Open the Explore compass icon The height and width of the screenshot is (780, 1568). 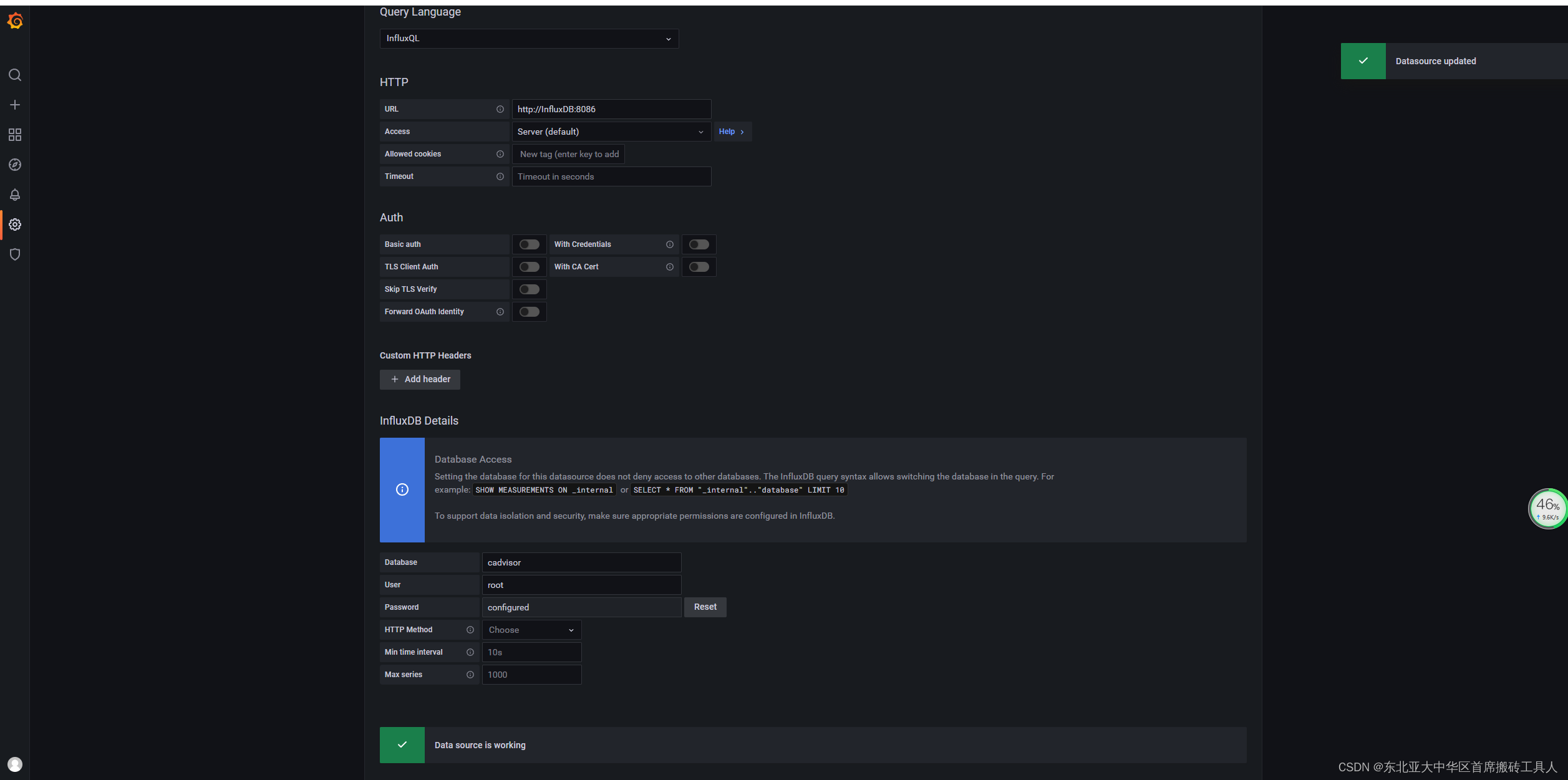15,165
